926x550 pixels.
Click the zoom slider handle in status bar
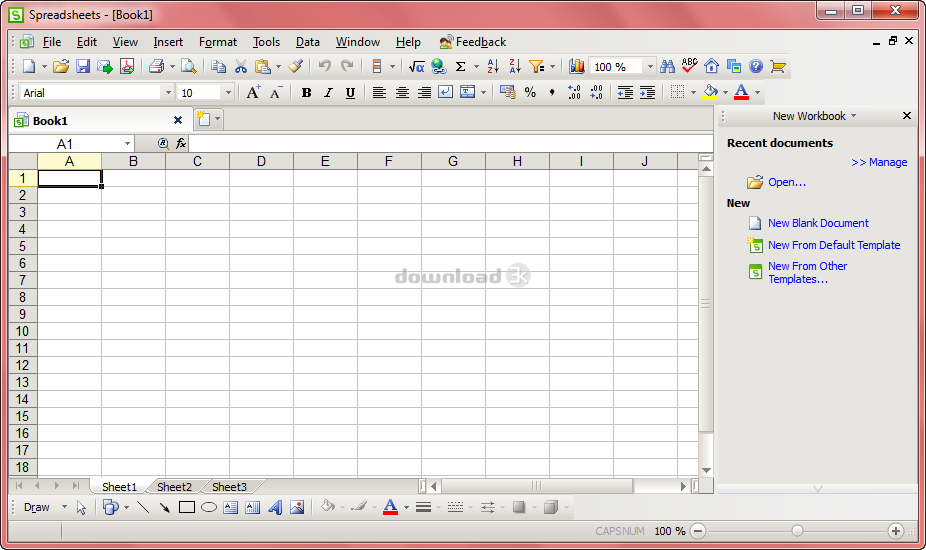tap(797, 531)
